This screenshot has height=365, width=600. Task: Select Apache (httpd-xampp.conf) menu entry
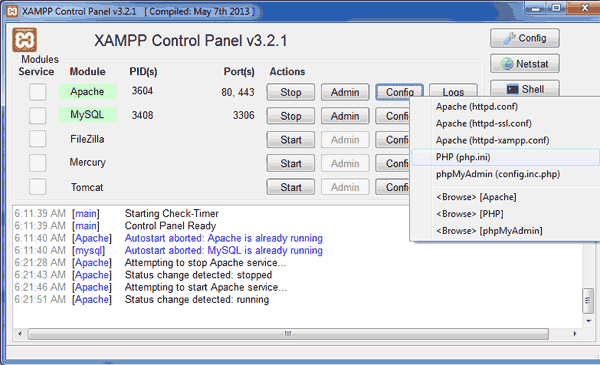point(505,140)
